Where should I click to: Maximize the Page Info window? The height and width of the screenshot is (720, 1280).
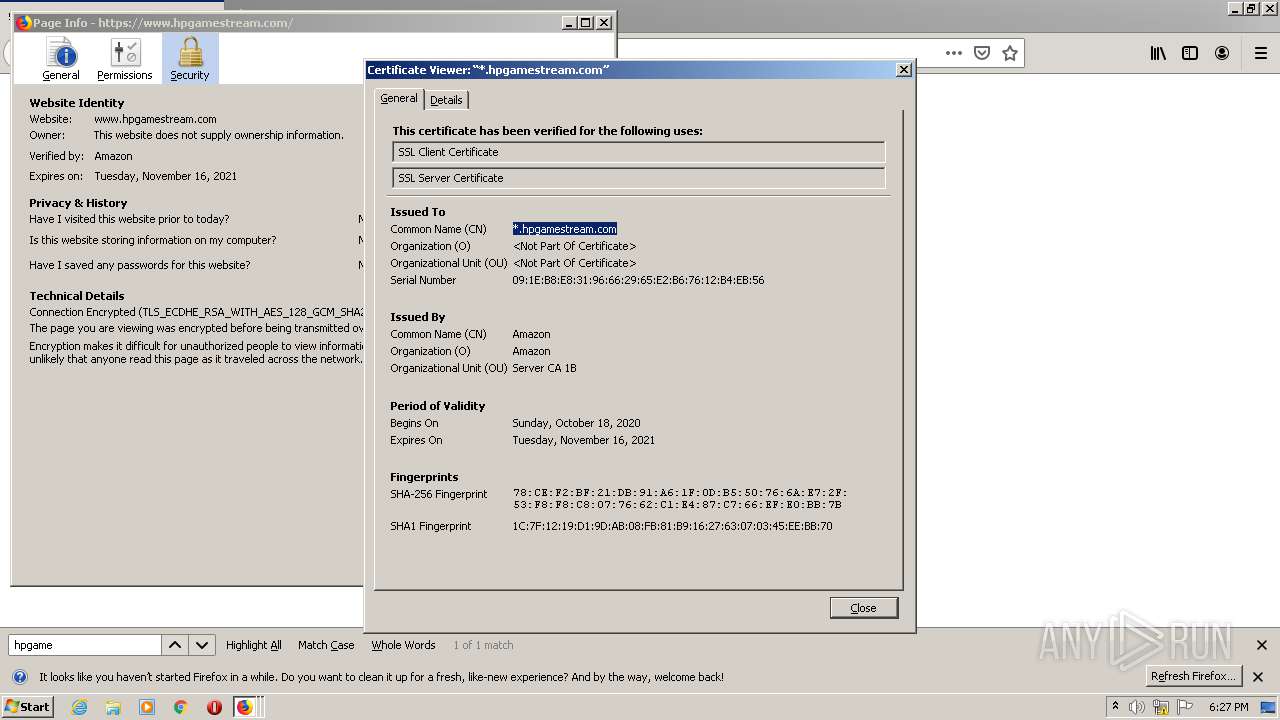pyautogui.click(x=586, y=22)
